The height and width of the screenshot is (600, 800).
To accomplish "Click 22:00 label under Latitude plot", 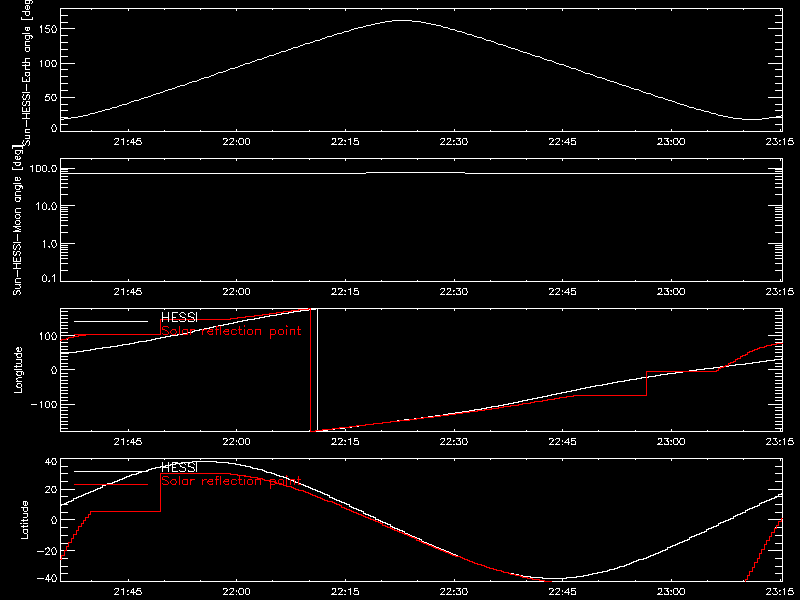I will (x=236, y=591).
